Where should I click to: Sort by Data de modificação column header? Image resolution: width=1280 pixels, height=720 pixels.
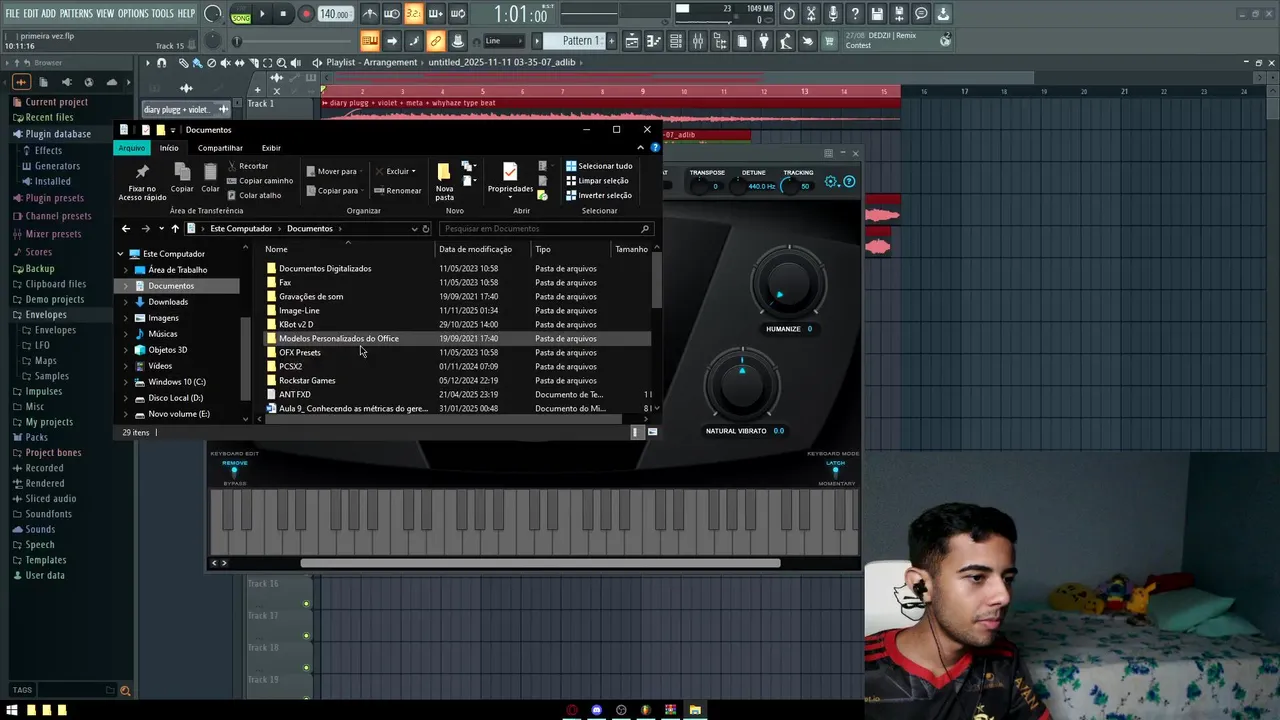click(475, 249)
